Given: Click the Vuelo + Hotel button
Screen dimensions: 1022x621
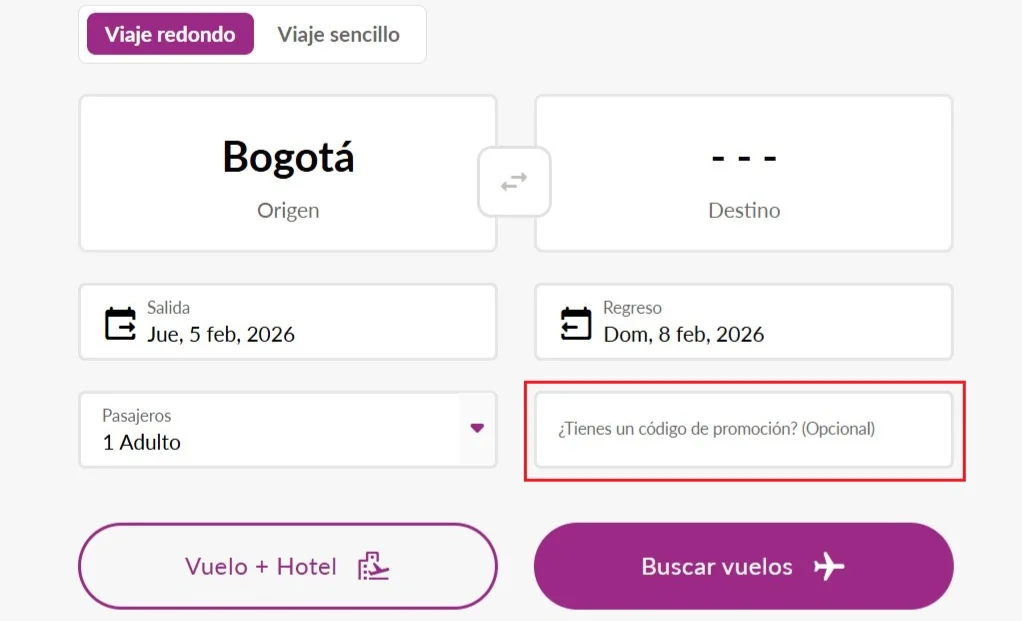Looking at the screenshot, I should point(287,565).
